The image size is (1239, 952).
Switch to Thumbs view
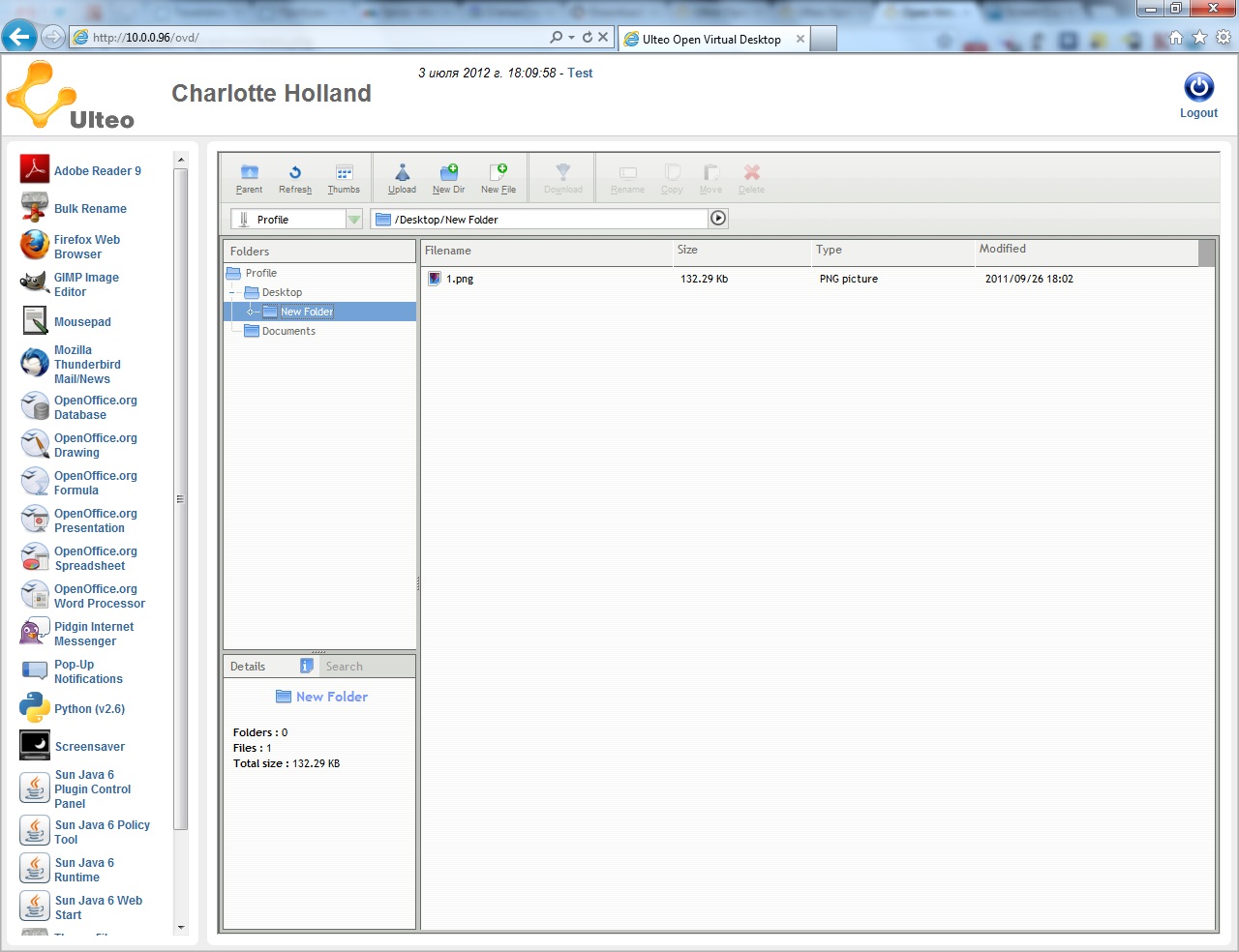[x=344, y=178]
